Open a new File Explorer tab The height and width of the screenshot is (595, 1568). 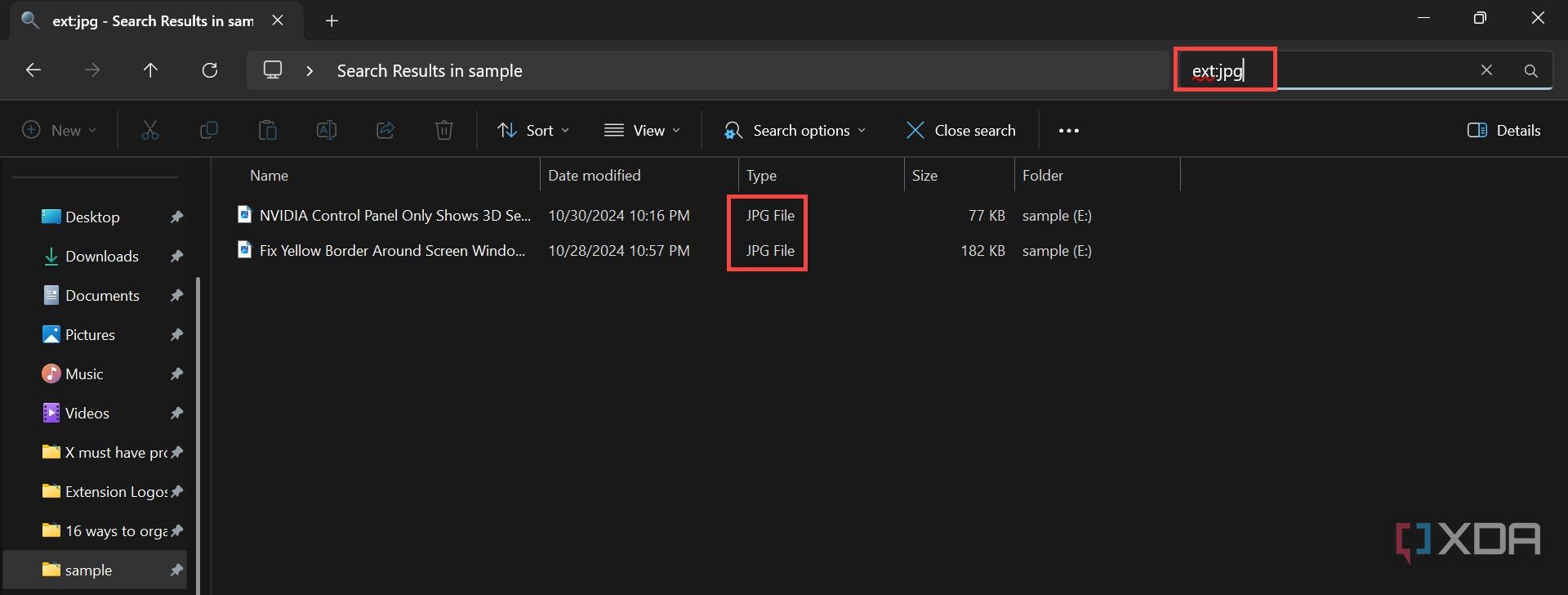[x=332, y=21]
